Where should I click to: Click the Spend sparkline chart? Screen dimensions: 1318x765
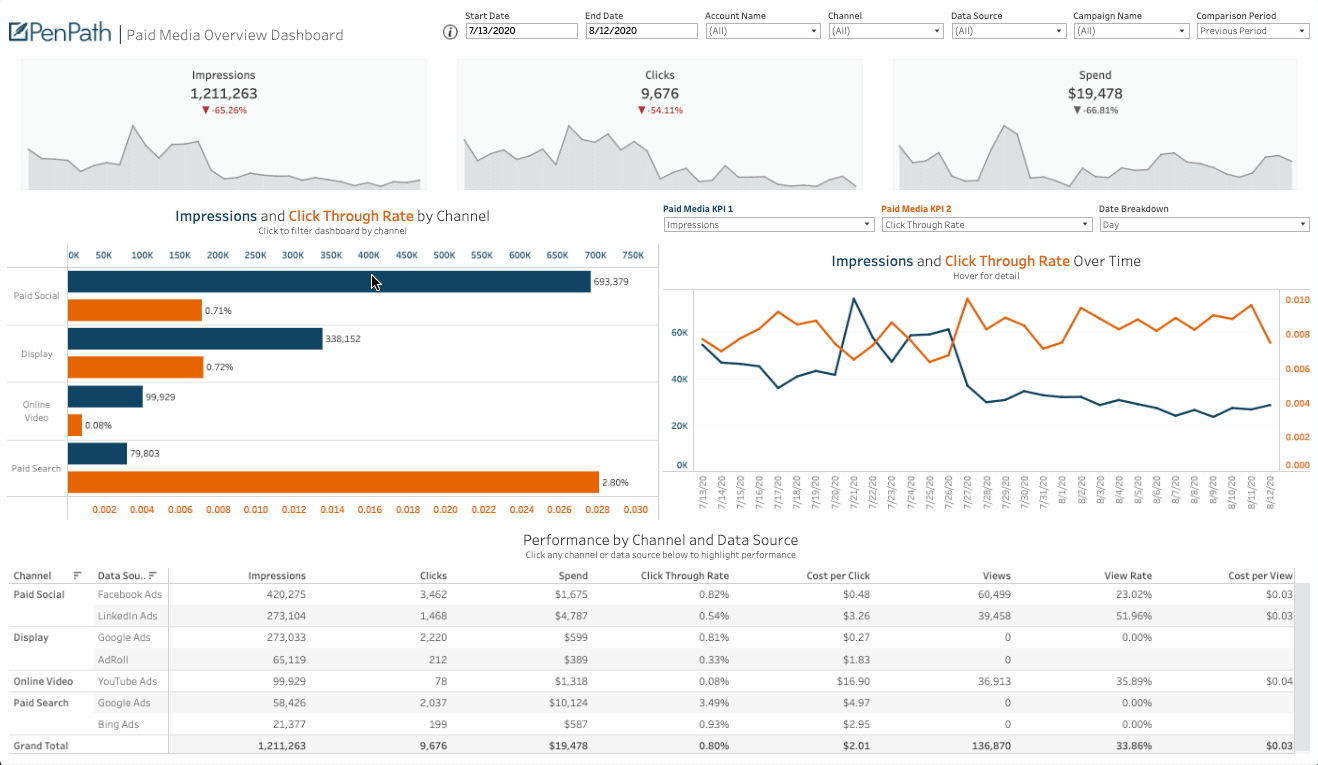tap(1096, 157)
